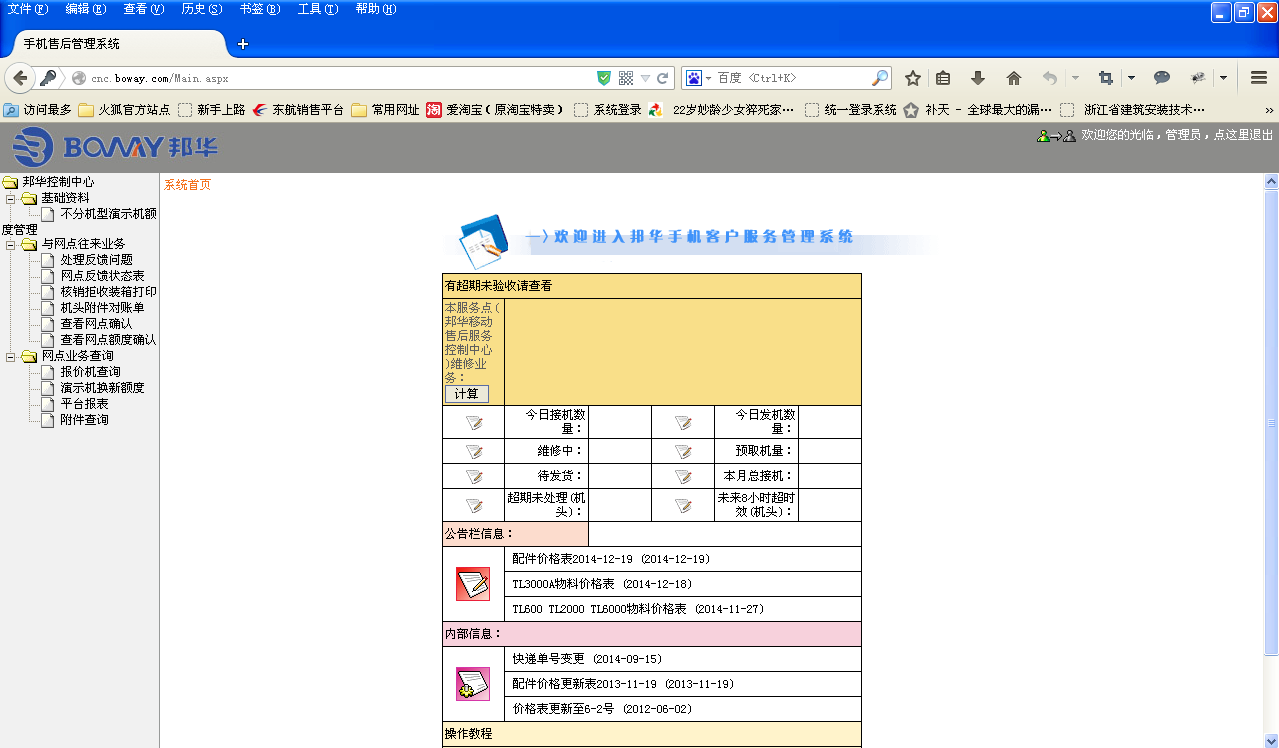
Task: Reload the page with the refresh icon
Action: (662, 78)
